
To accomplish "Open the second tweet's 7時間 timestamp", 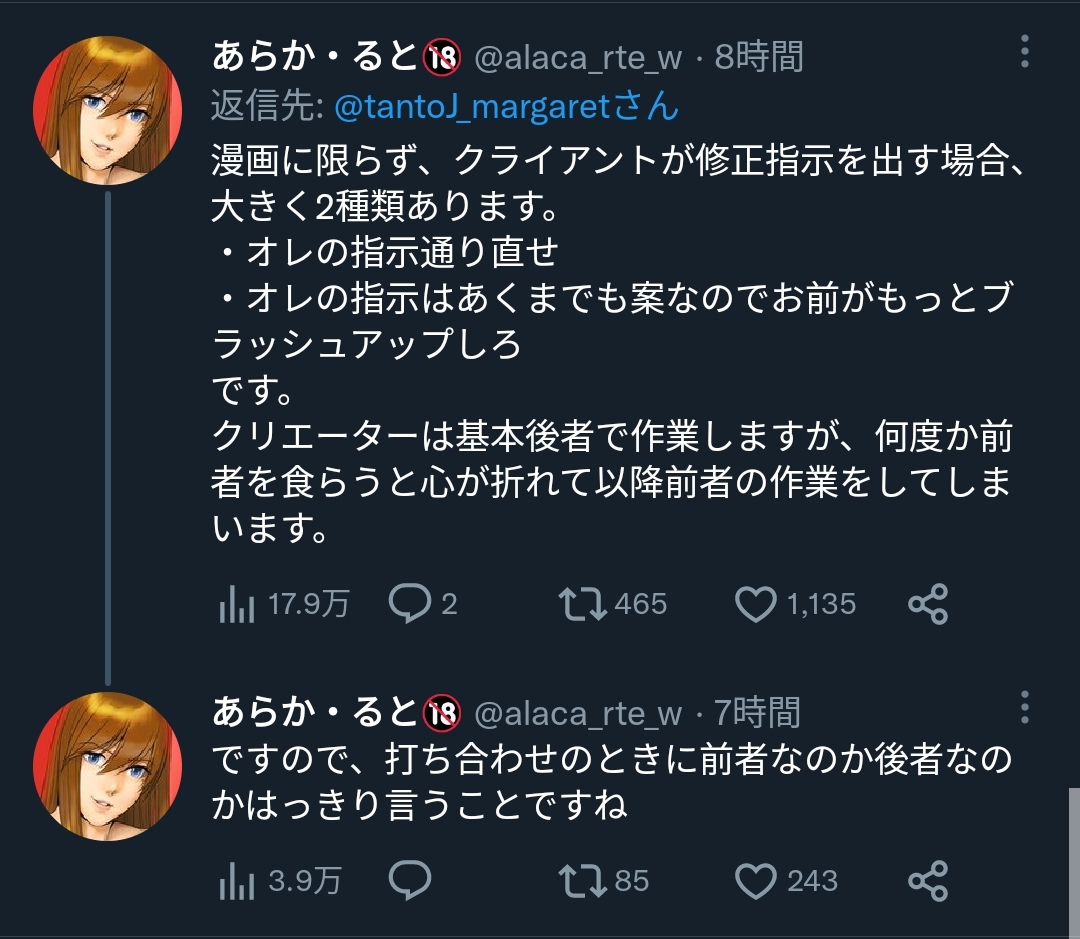I will [x=757, y=714].
